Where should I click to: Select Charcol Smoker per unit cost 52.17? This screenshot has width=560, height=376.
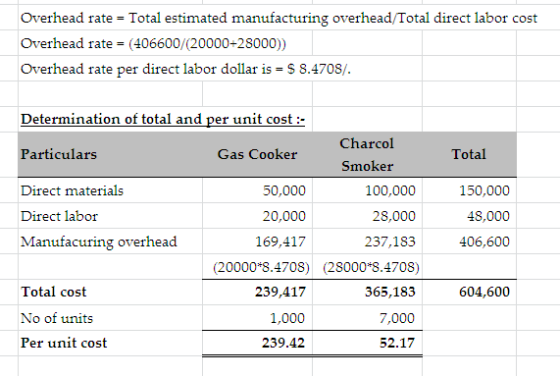(397, 343)
